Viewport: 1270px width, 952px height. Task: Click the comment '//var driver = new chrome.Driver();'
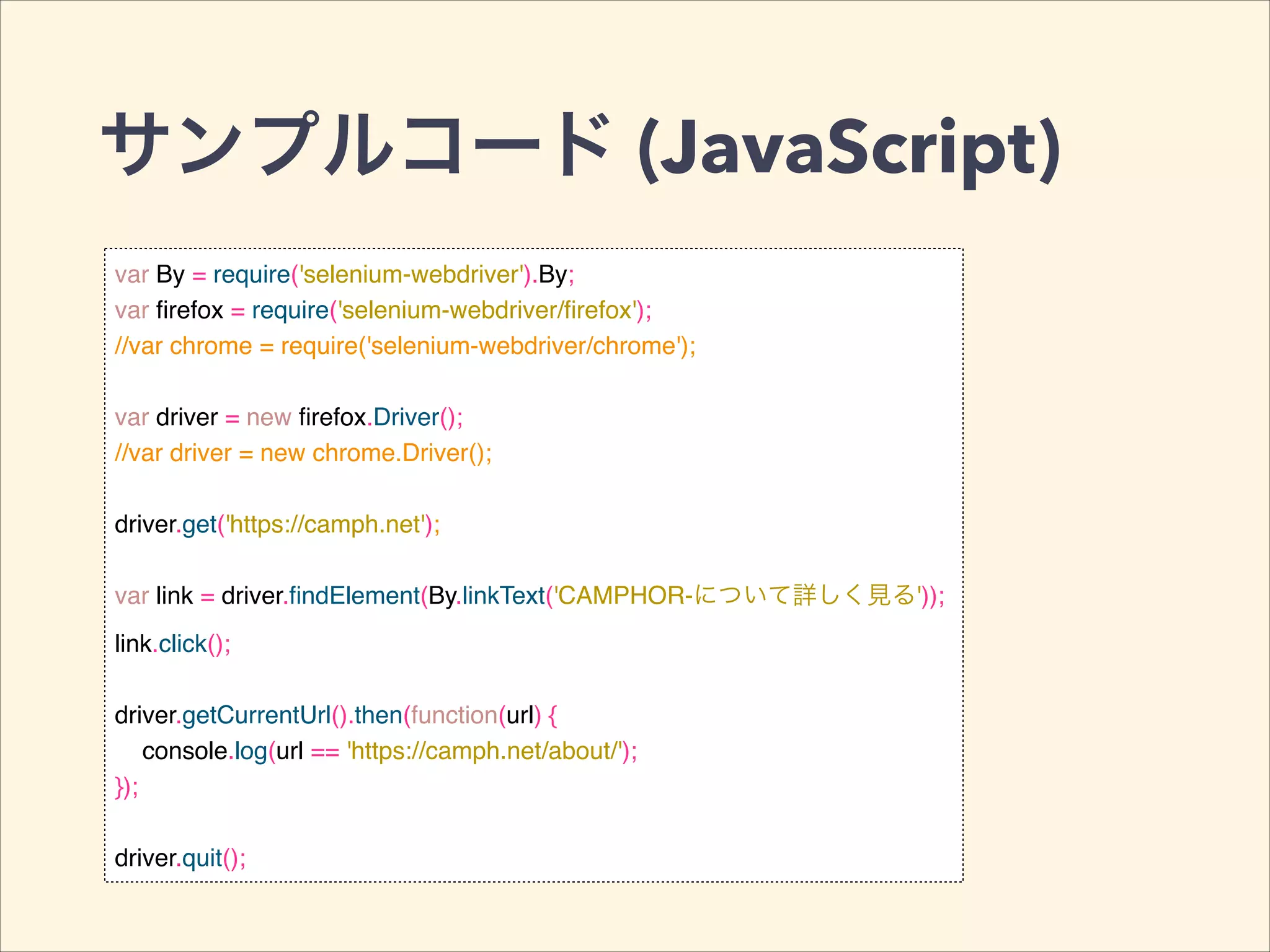(303, 453)
